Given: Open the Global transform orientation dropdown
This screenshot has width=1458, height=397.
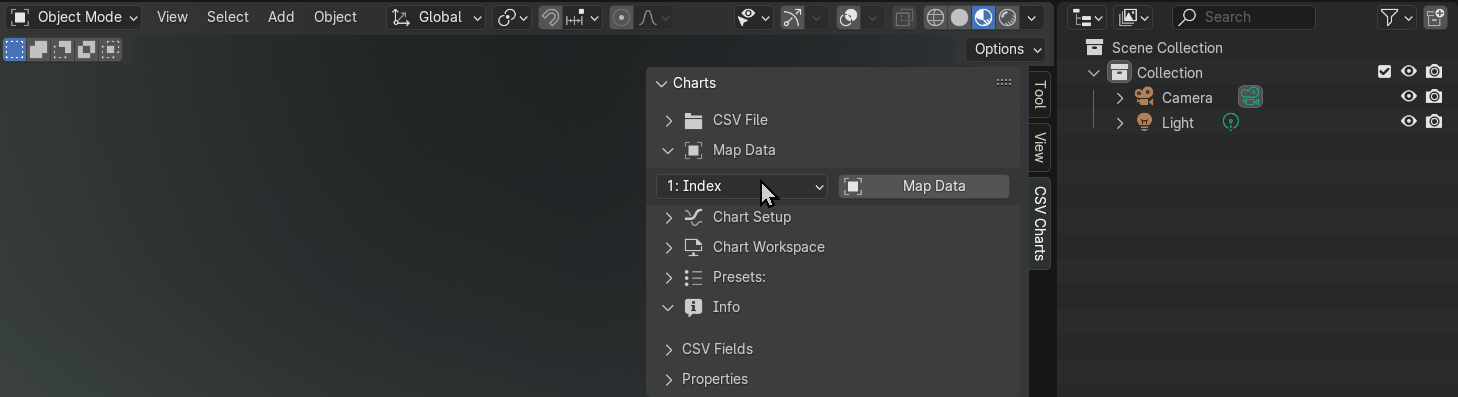Looking at the screenshot, I should (x=436, y=17).
